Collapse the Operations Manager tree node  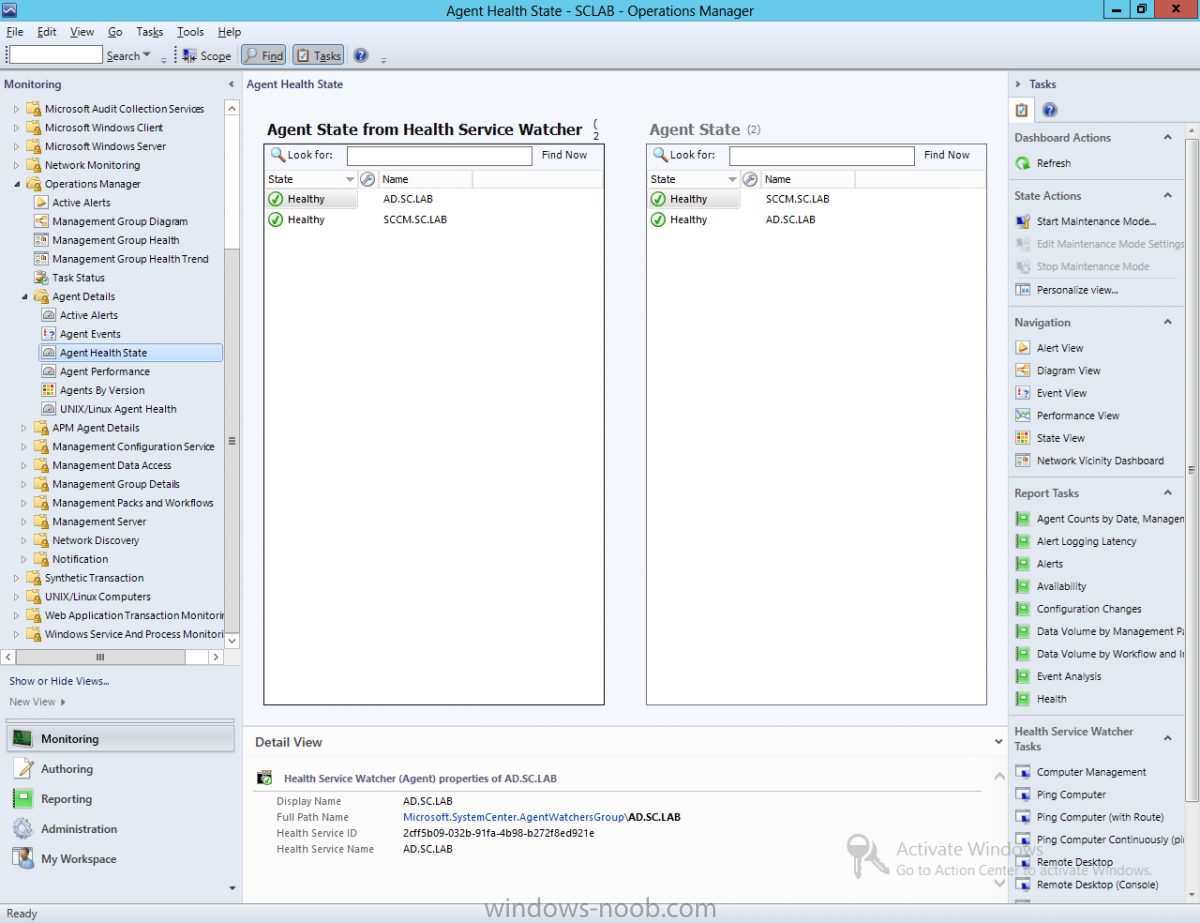pyautogui.click(x=16, y=184)
